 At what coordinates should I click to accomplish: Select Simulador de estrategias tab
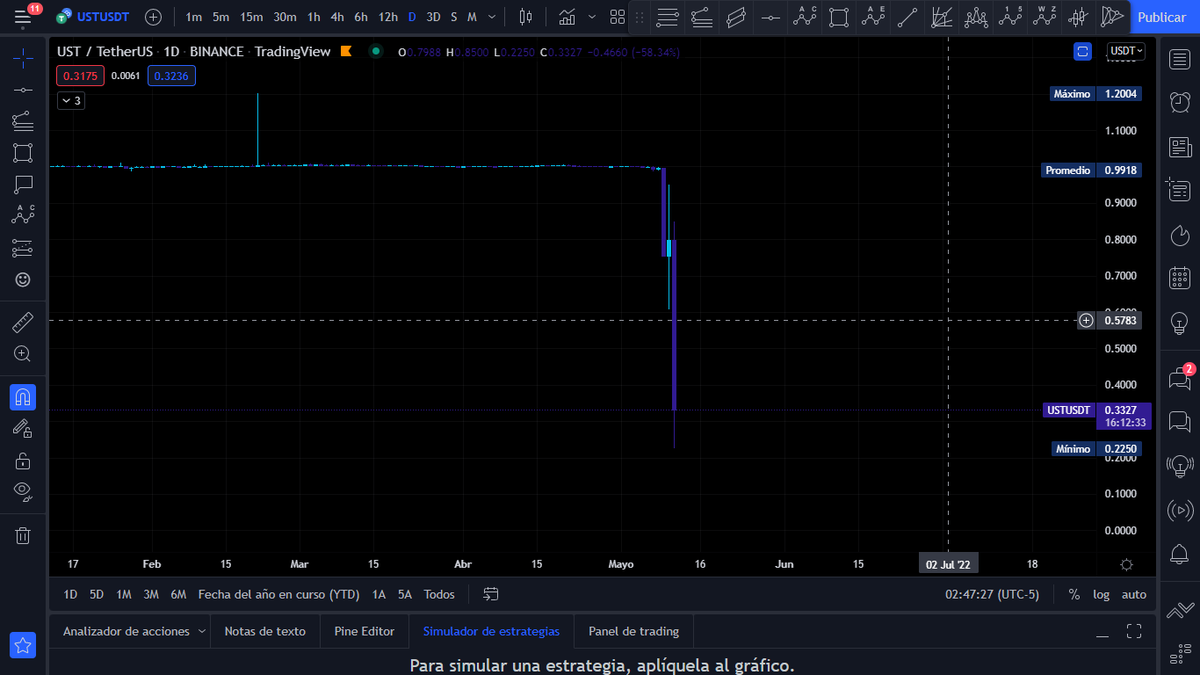491,631
